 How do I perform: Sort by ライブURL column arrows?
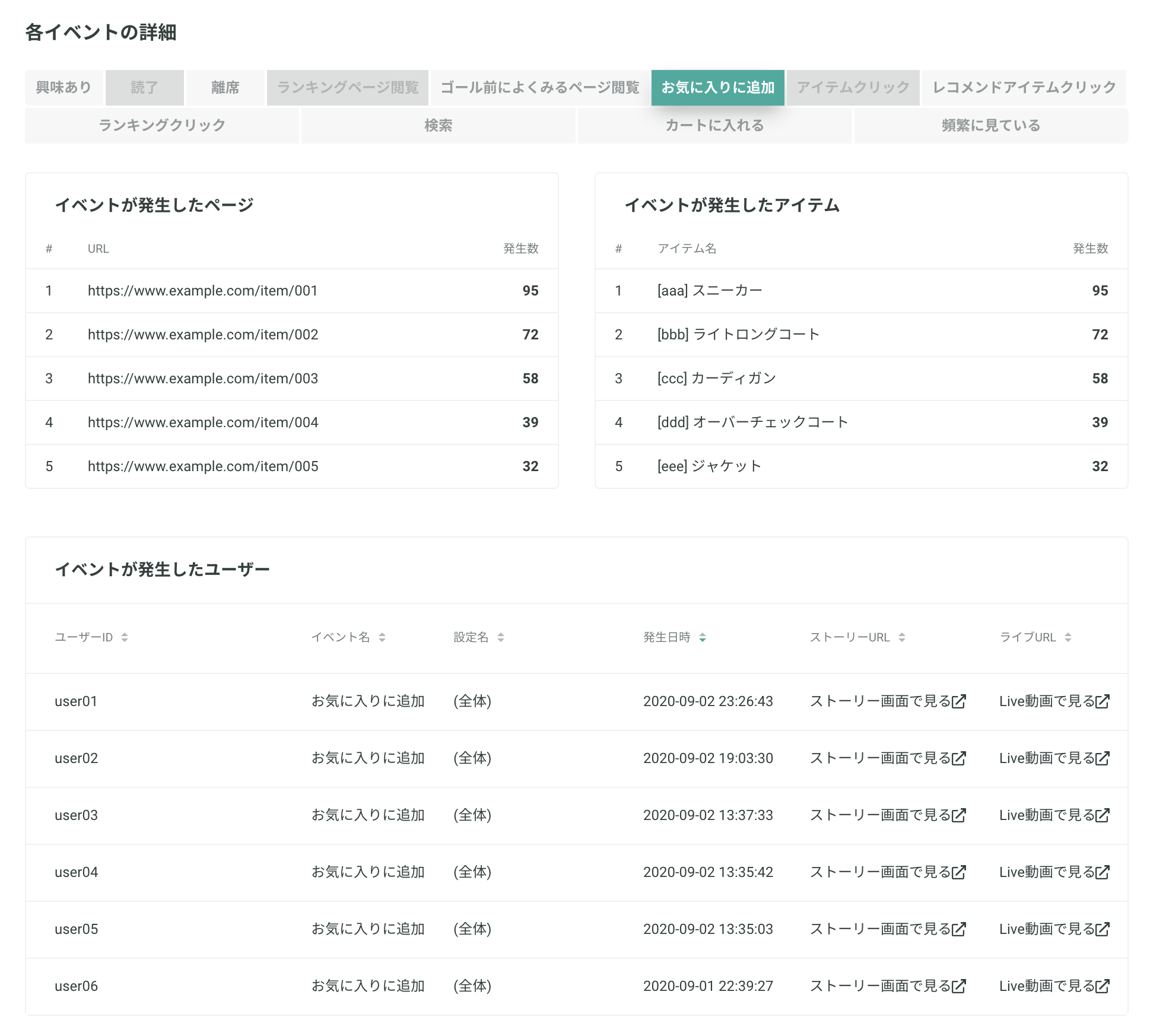point(1068,637)
